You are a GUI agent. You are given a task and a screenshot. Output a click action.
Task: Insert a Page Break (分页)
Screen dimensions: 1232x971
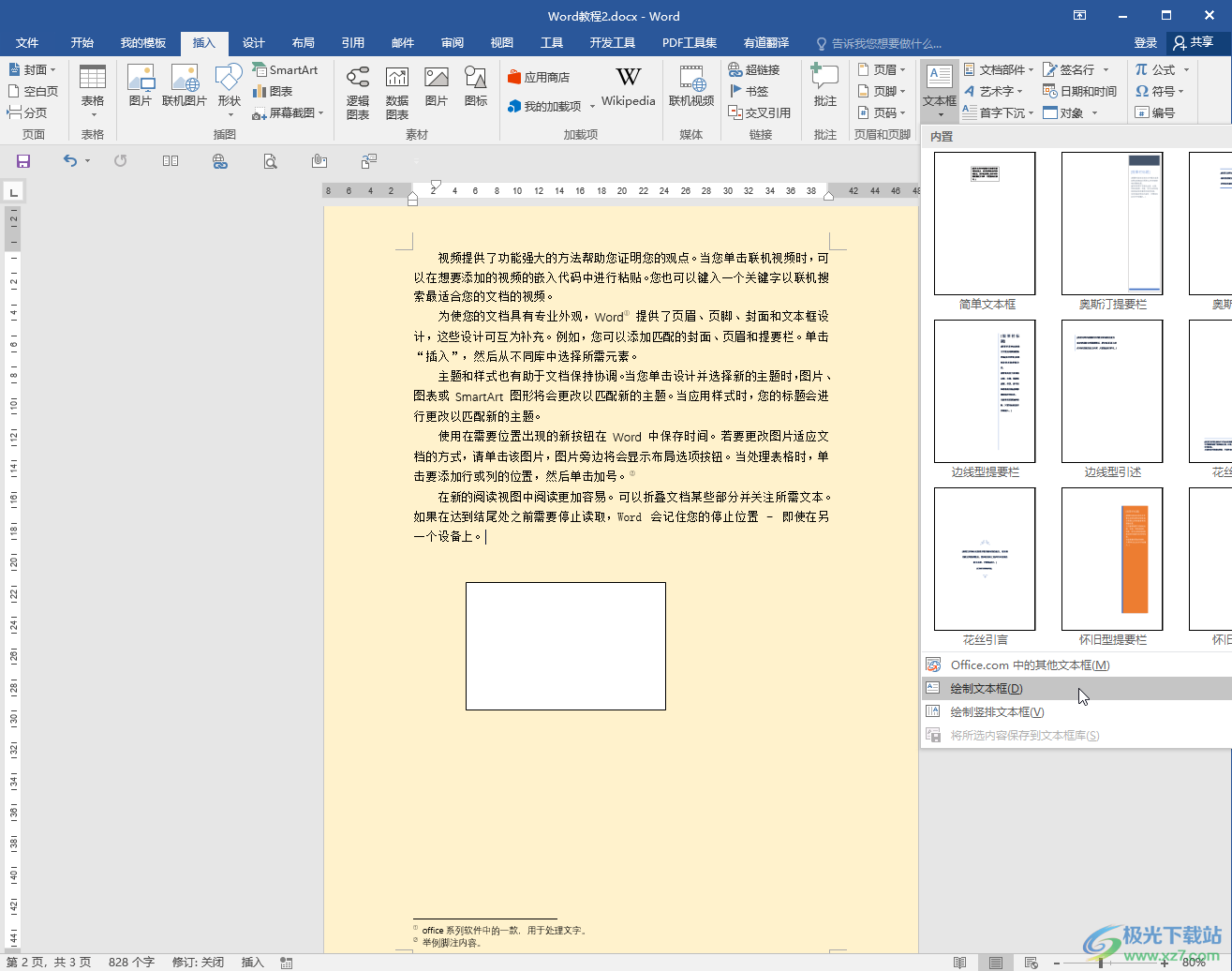pos(27,112)
